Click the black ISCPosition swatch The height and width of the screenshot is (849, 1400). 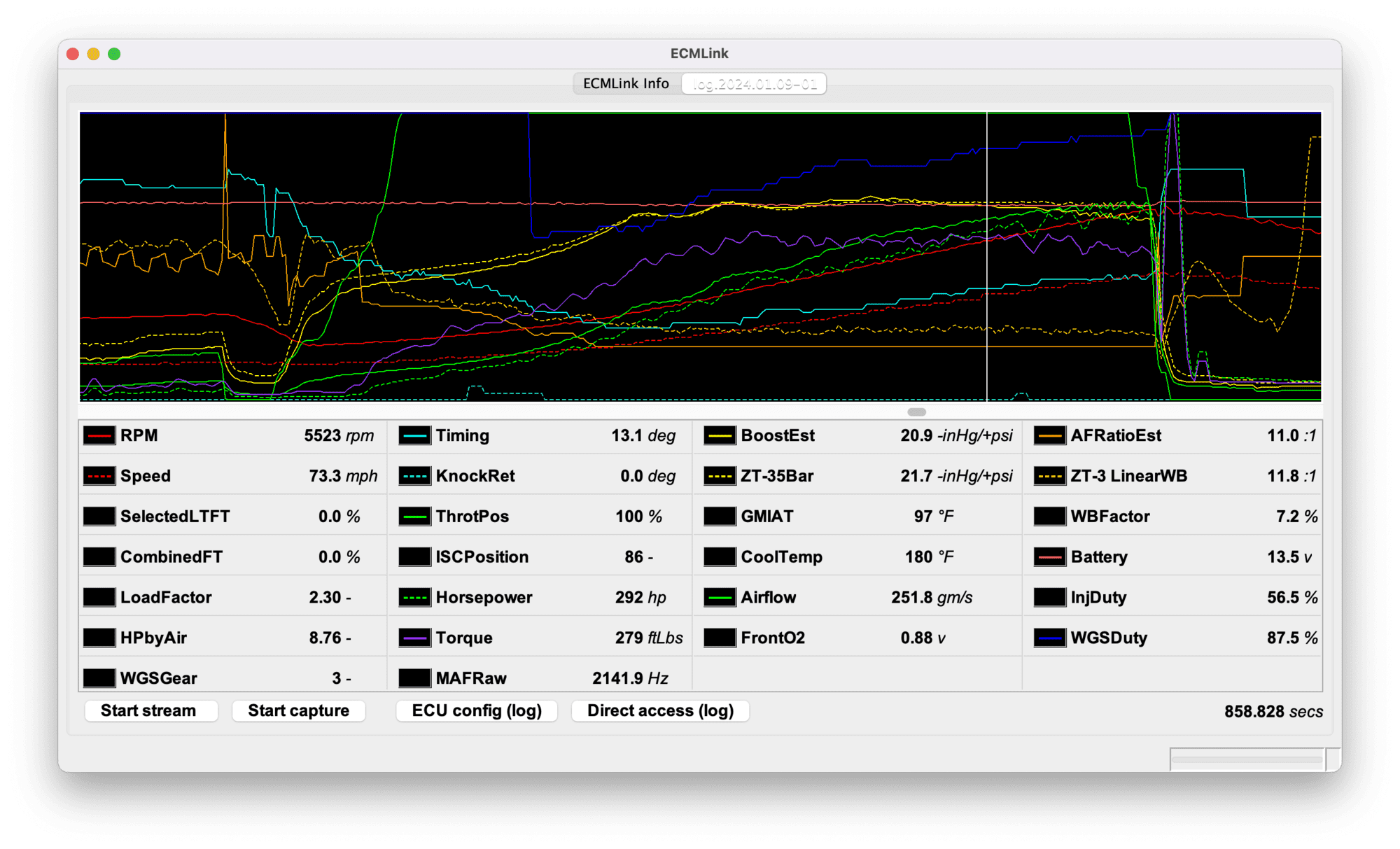pyautogui.click(x=414, y=557)
